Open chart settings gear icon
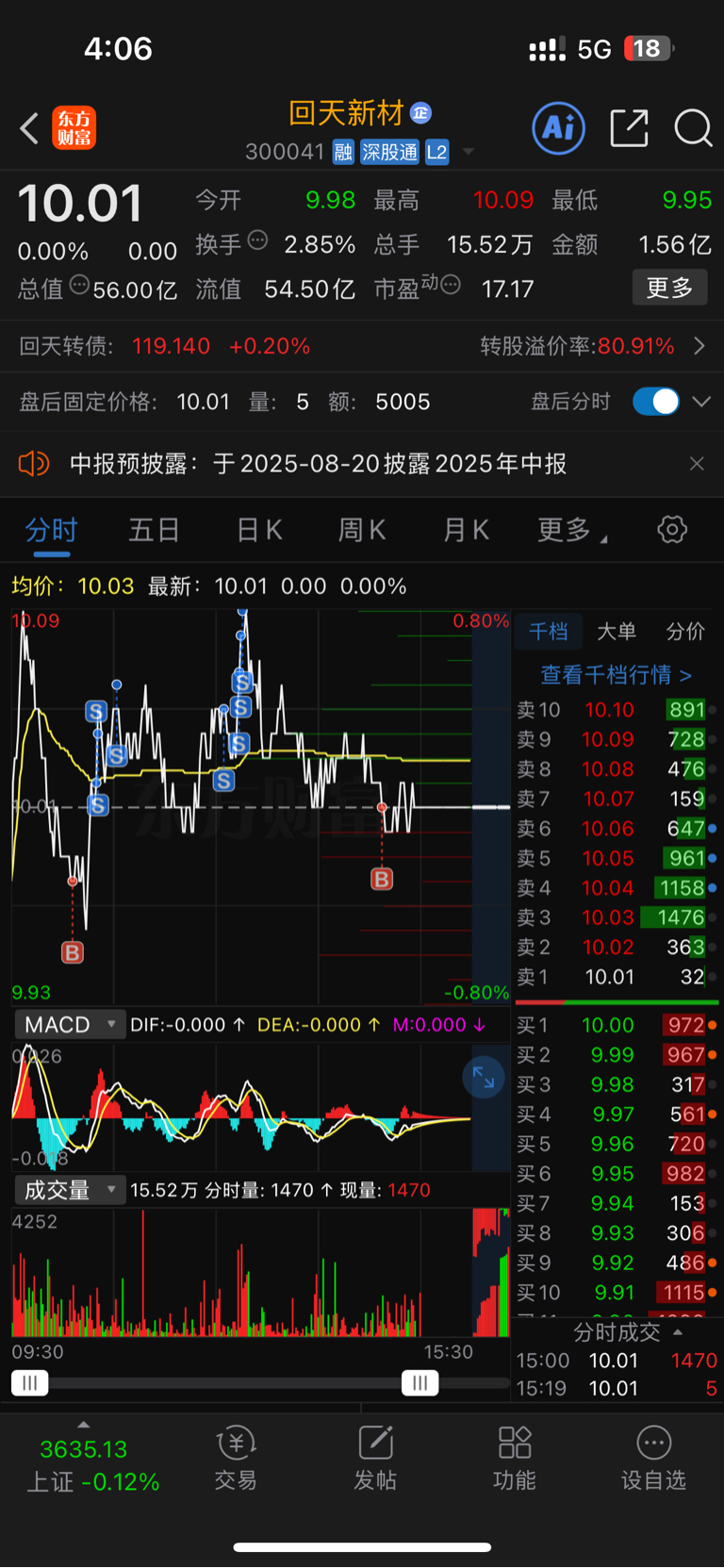 click(672, 530)
